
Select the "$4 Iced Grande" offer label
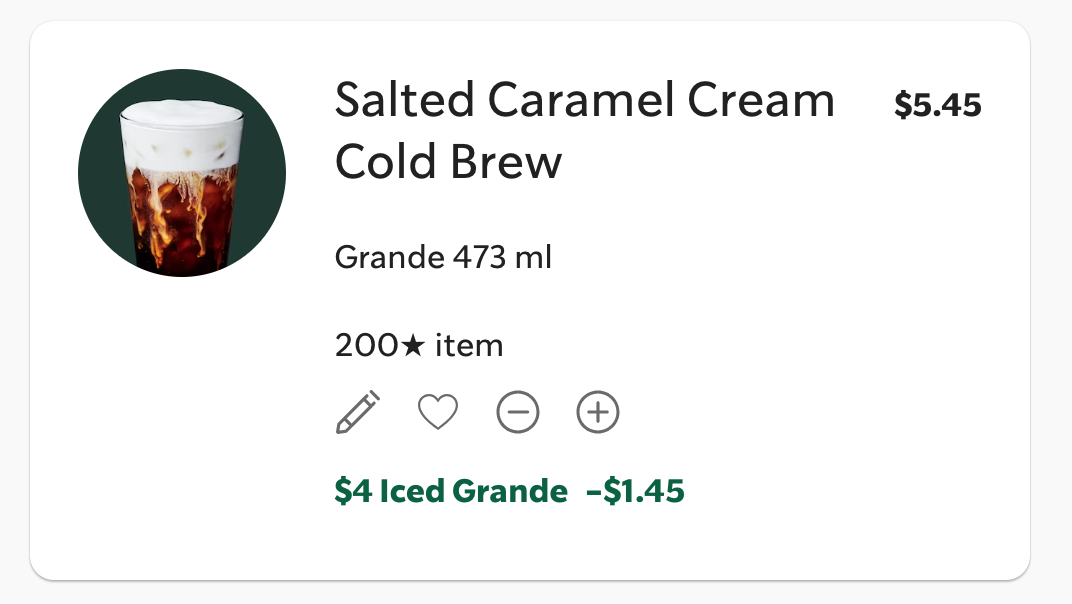[451, 491]
